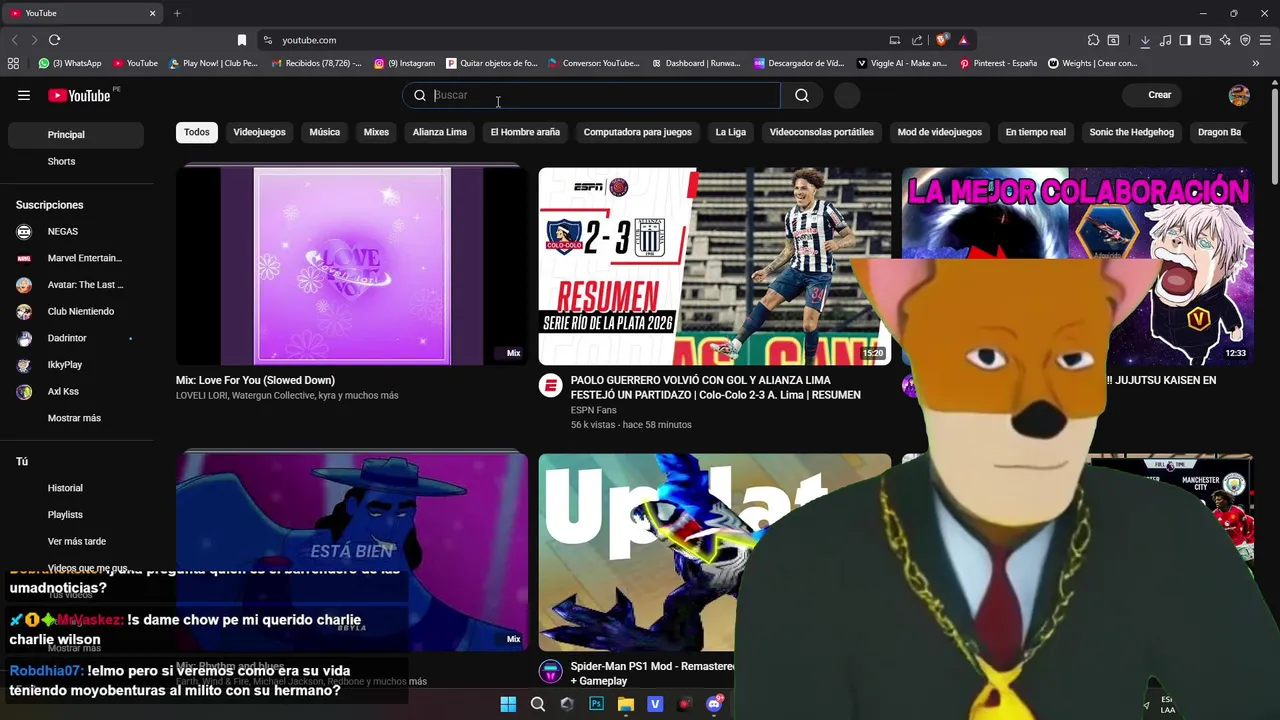The image size is (1280, 720).
Task: Select the Sonic the Hedgehog chip
Action: (x=1131, y=132)
